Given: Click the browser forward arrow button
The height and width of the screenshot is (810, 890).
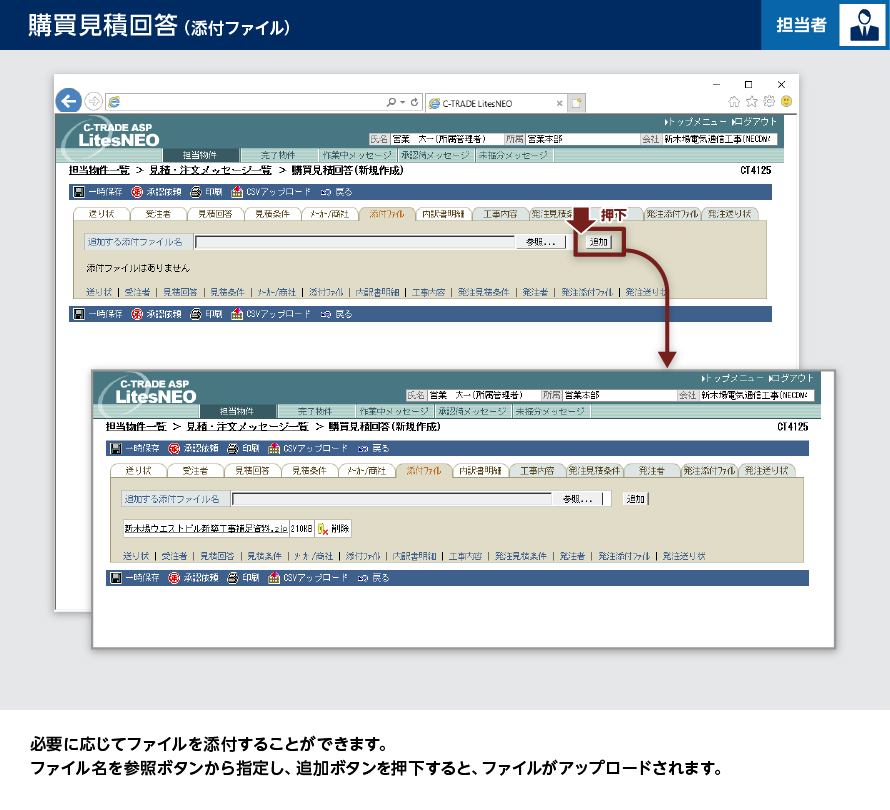Looking at the screenshot, I should point(93,101).
